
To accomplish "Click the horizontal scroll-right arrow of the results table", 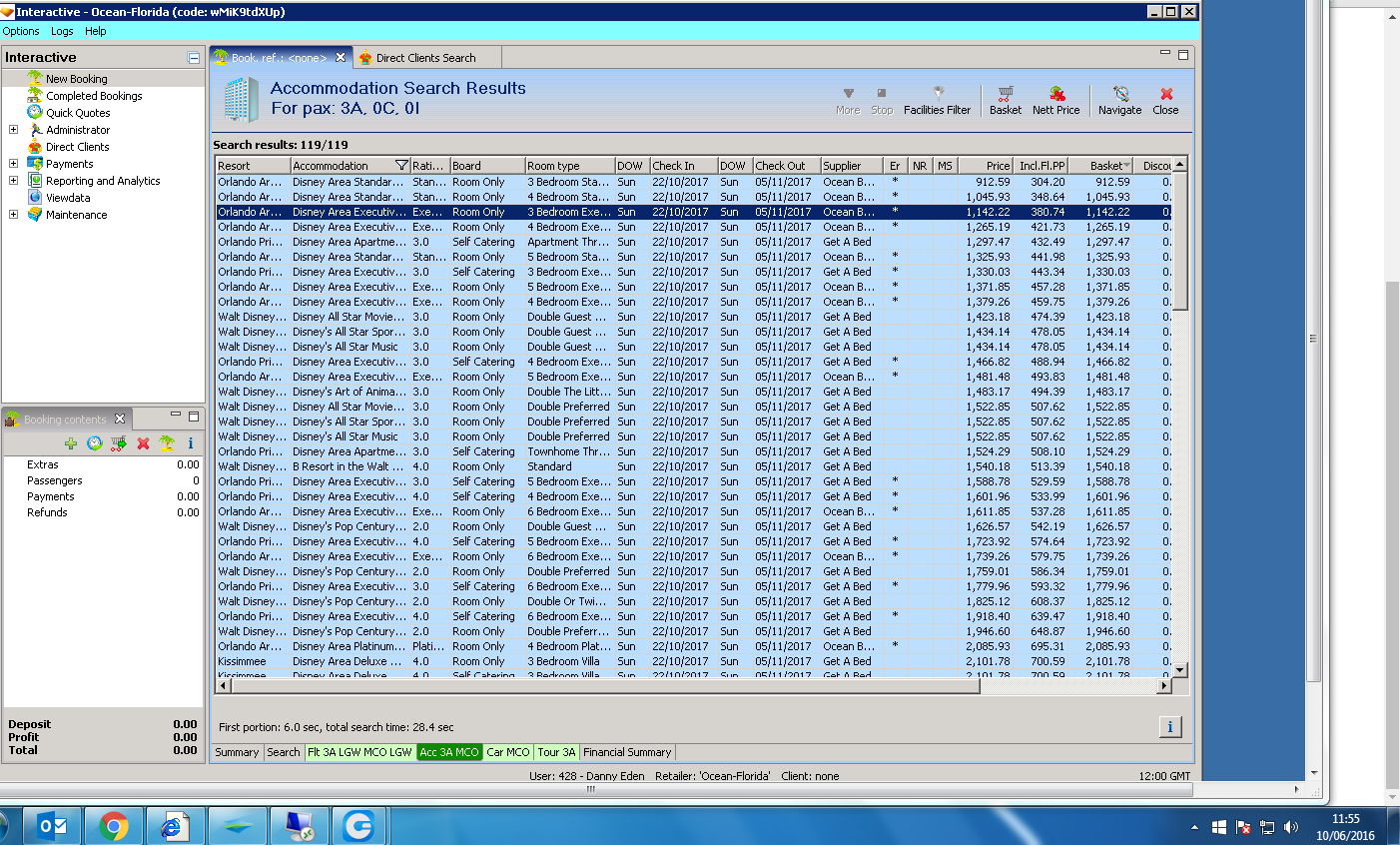I will tap(1163, 686).
